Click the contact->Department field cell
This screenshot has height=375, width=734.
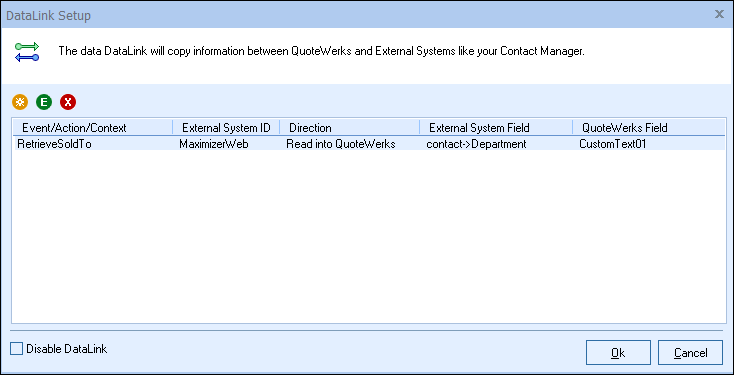[476, 144]
